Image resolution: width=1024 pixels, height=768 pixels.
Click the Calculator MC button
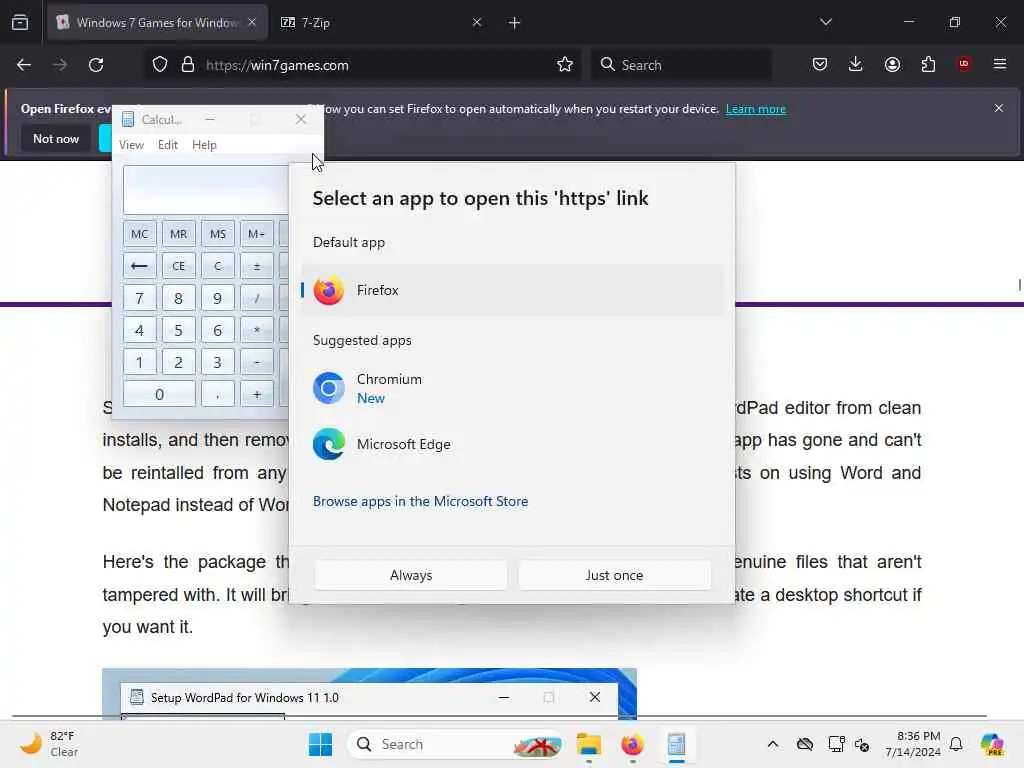point(140,234)
